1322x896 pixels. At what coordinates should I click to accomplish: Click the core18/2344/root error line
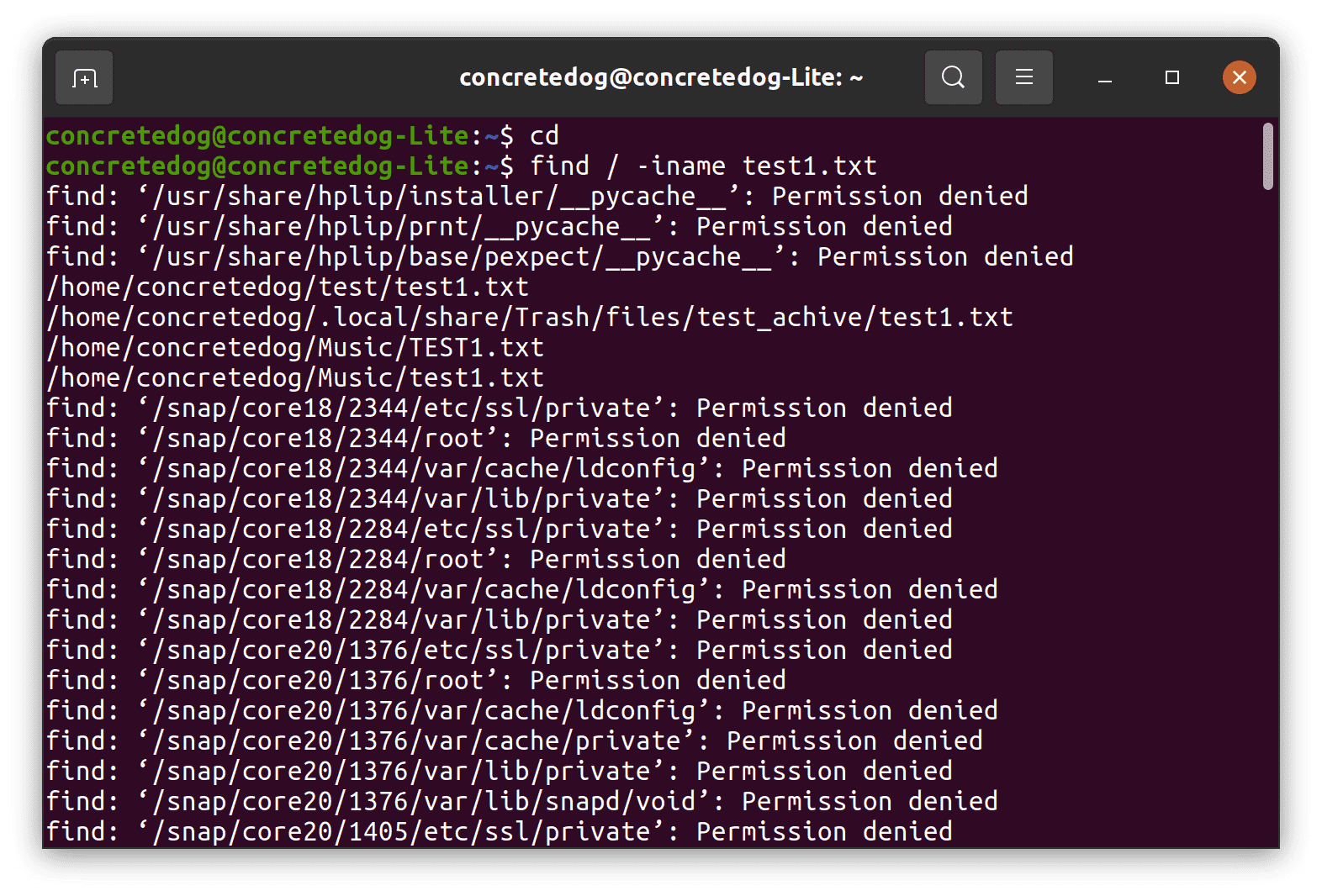tap(416, 438)
